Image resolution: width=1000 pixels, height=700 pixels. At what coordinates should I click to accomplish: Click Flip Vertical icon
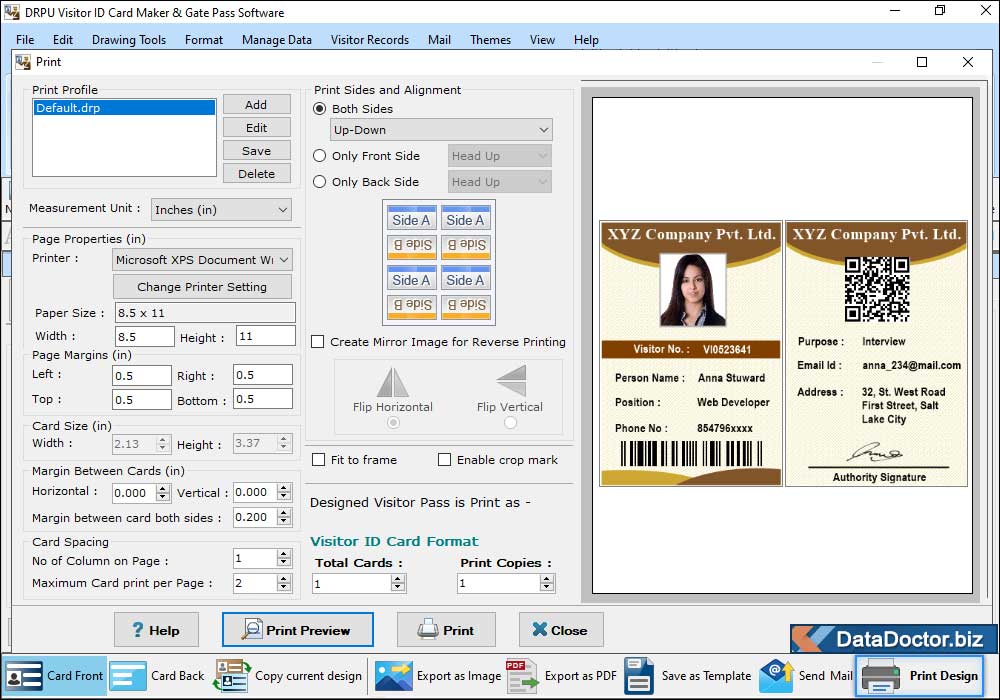coord(511,381)
